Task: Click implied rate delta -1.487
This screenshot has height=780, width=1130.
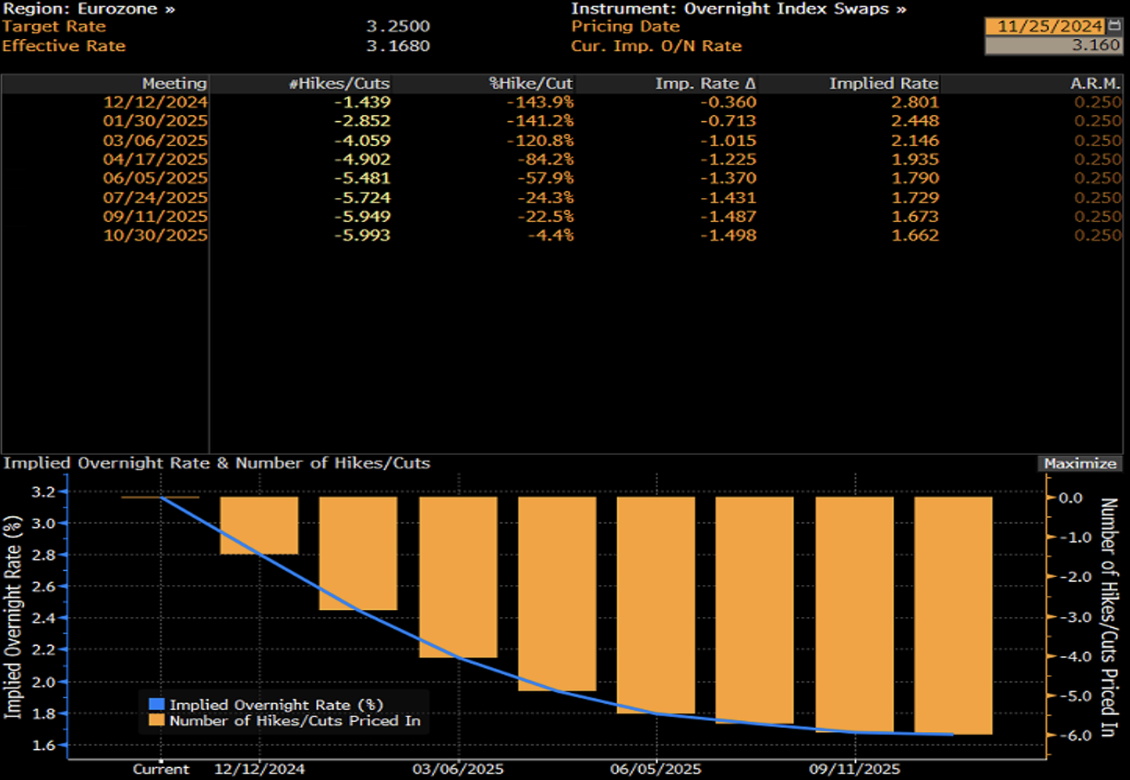Action: (x=729, y=216)
